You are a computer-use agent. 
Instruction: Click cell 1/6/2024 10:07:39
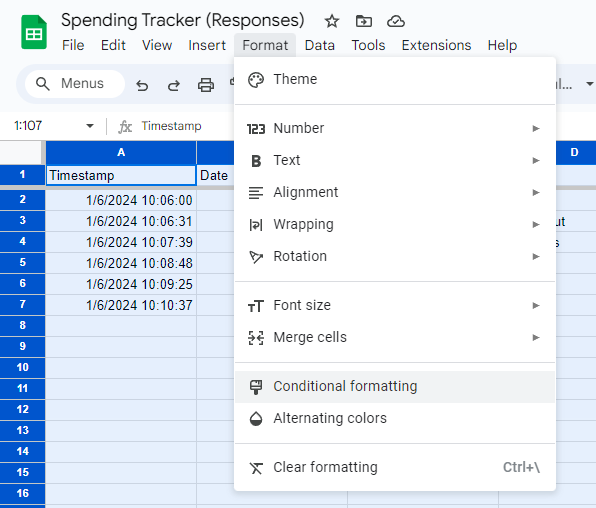pyautogui.click(x=121, y=242)
